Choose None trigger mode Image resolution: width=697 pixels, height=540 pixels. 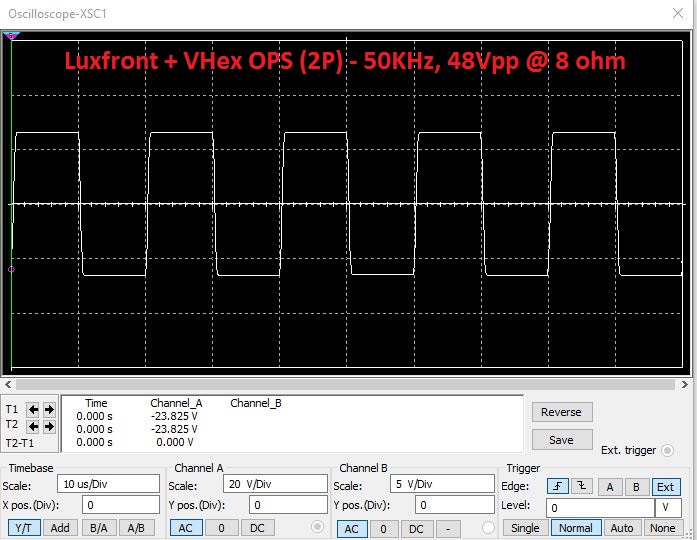pos(663,528)
